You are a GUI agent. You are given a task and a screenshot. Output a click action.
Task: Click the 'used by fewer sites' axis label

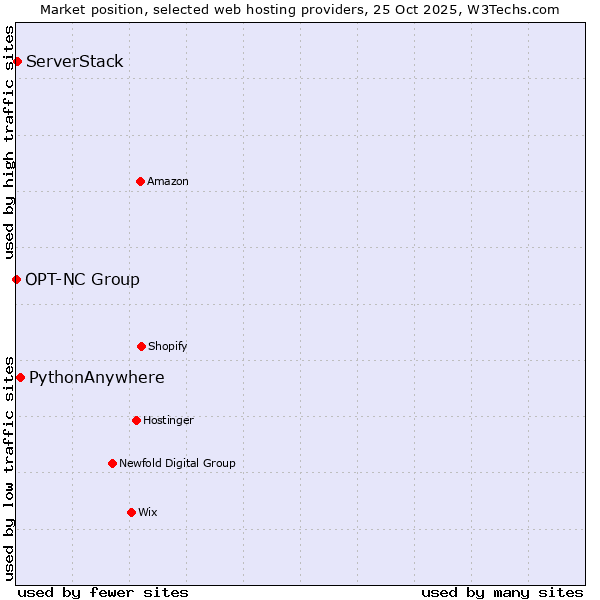(103, 592)
